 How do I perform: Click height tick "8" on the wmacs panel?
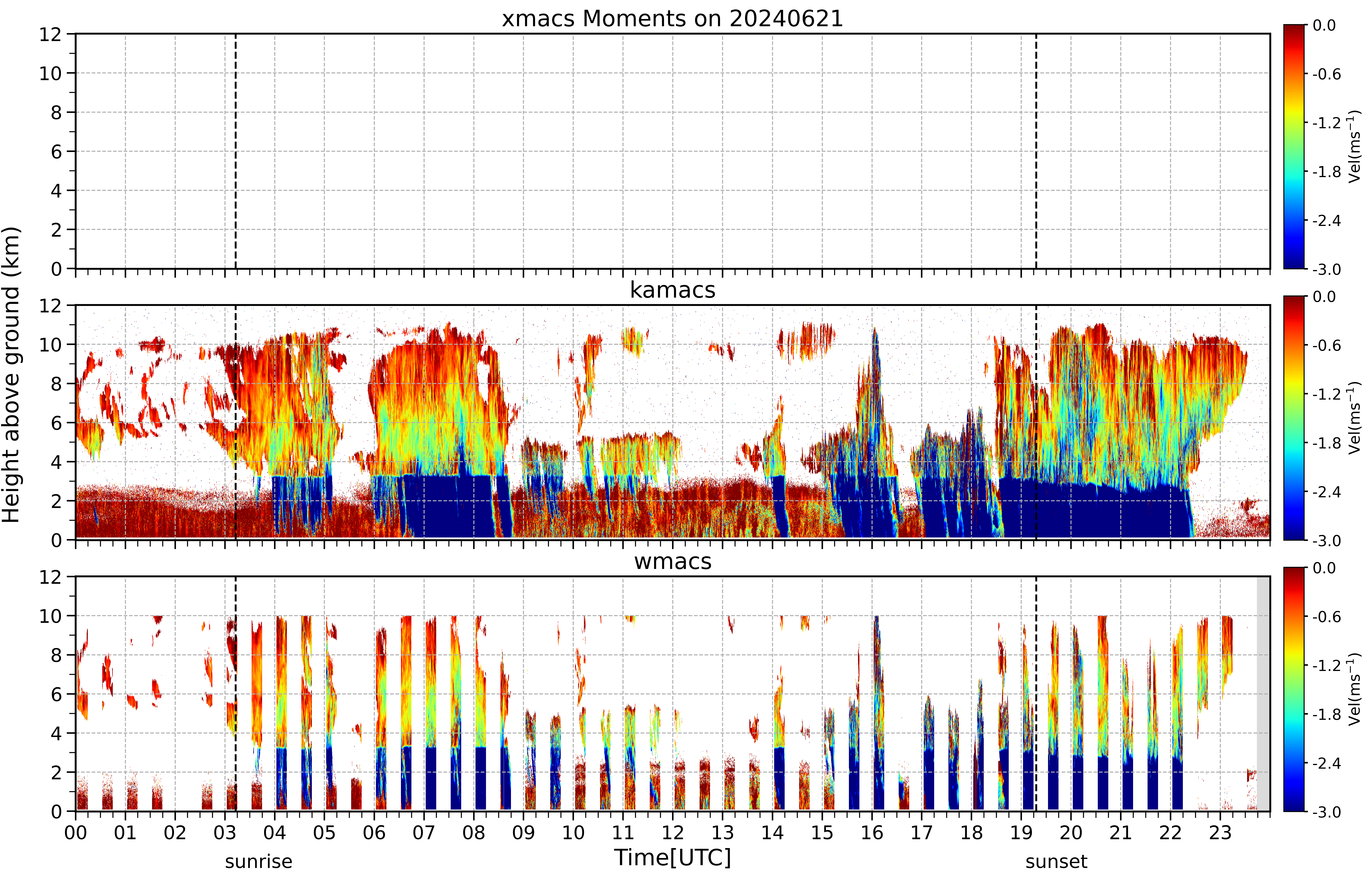(56, 655)
